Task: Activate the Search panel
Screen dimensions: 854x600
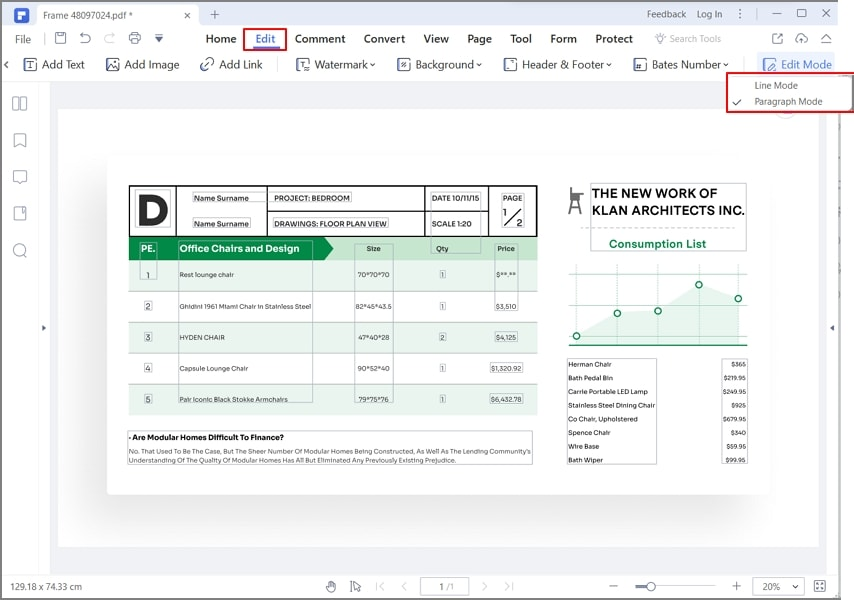Action: pos(19,250)
